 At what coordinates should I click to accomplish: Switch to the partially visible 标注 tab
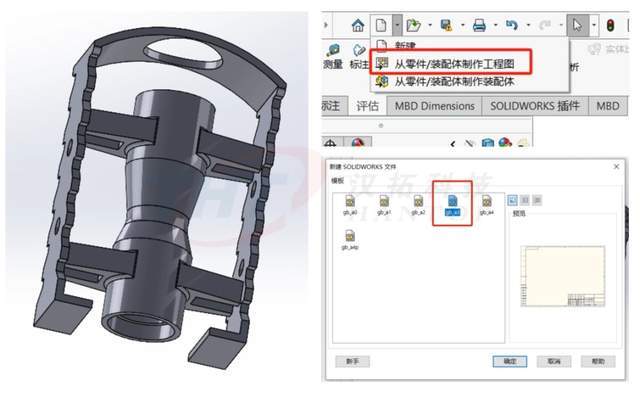(x=334, y=106)
